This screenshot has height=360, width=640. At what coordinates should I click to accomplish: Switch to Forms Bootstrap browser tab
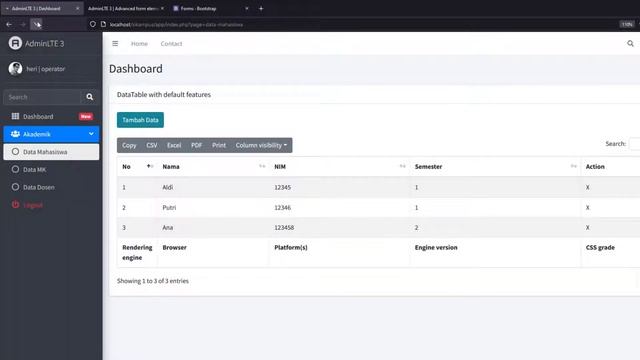coord(210,8)
